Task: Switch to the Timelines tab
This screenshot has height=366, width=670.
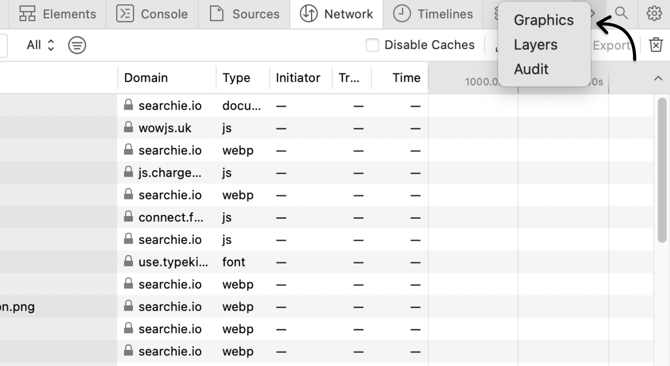Action: point(433,14)
